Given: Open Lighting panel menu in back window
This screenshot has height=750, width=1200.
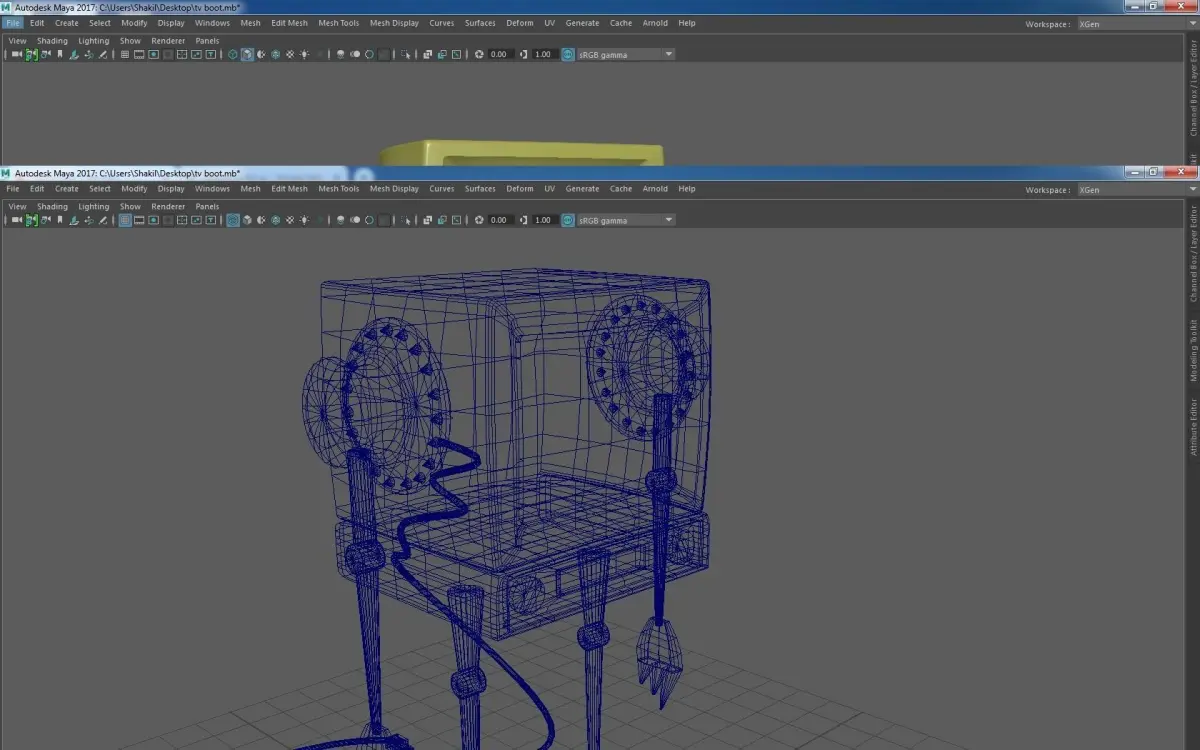Looking at the screenshot, I should (94, 41).
